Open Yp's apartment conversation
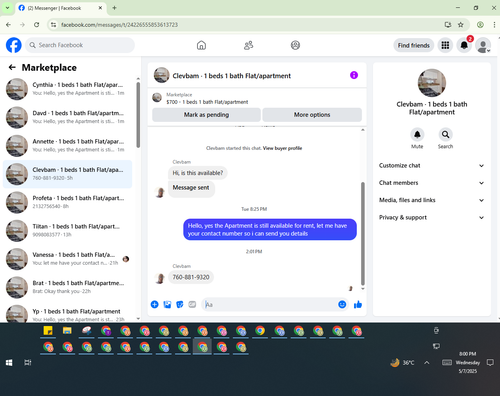The height and width of the screenshot is (396, 500). click(x=67, y=314)
